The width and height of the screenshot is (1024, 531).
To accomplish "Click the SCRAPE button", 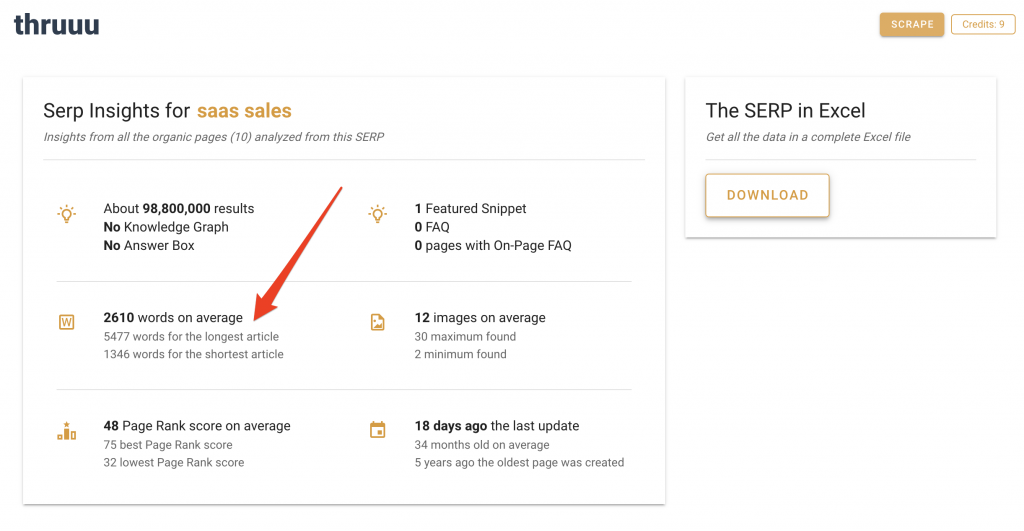I will pyautogui.click(x=912, y=24).
